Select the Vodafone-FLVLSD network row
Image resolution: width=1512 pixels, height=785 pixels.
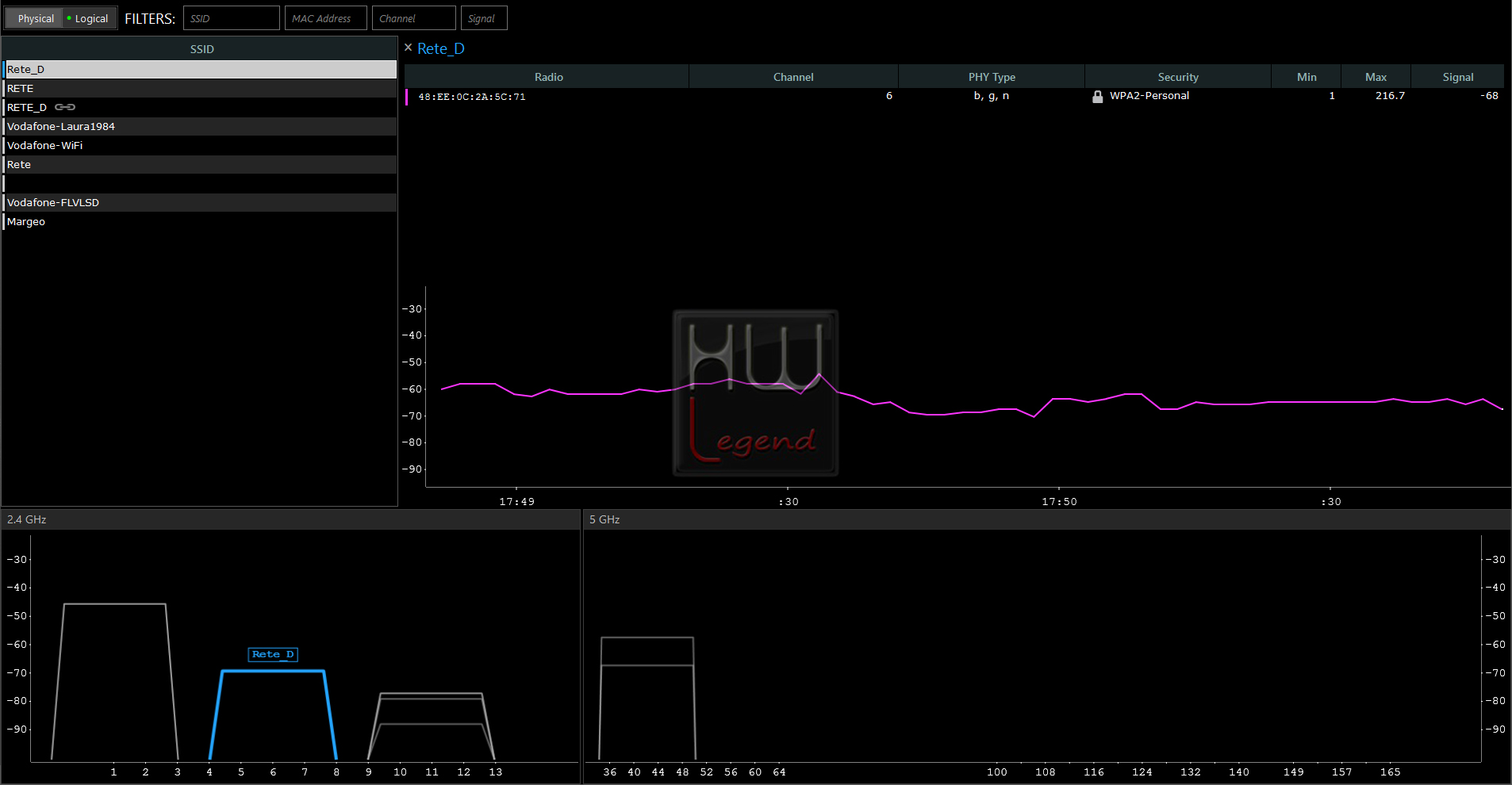200,202
